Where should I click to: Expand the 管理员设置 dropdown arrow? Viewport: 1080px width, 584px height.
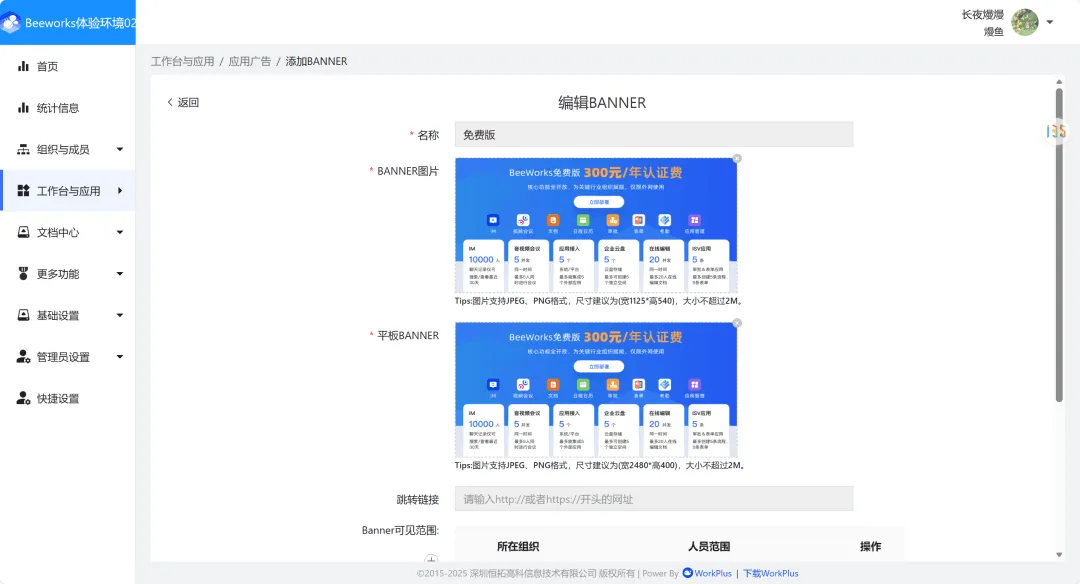click(120, 357)
